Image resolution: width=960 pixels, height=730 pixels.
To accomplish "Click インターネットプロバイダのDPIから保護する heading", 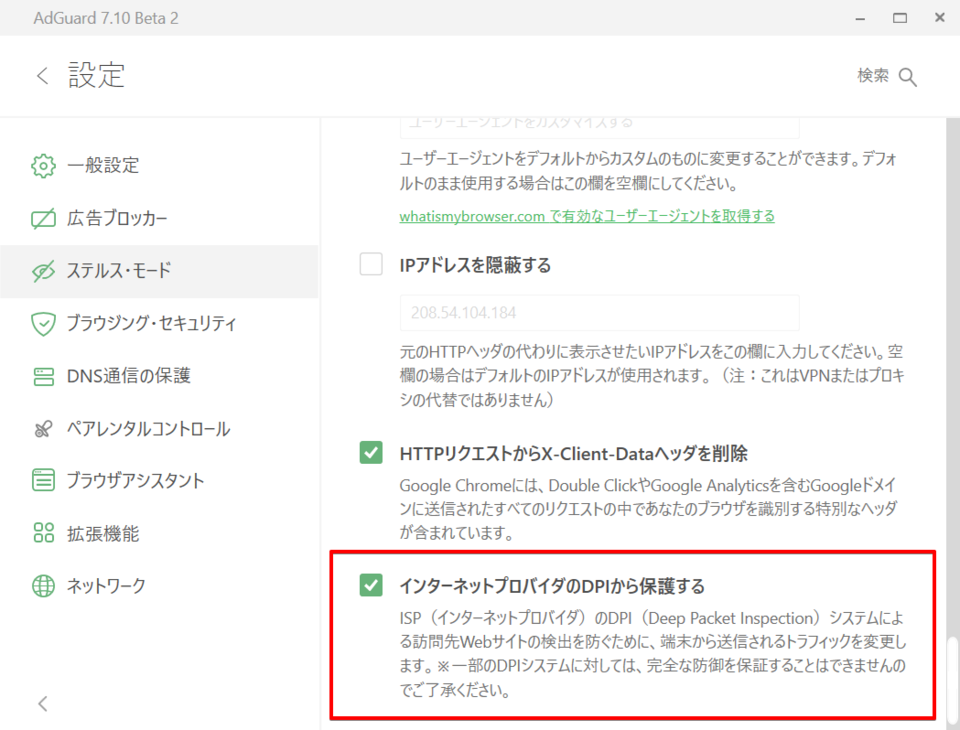I will point(552,586).
